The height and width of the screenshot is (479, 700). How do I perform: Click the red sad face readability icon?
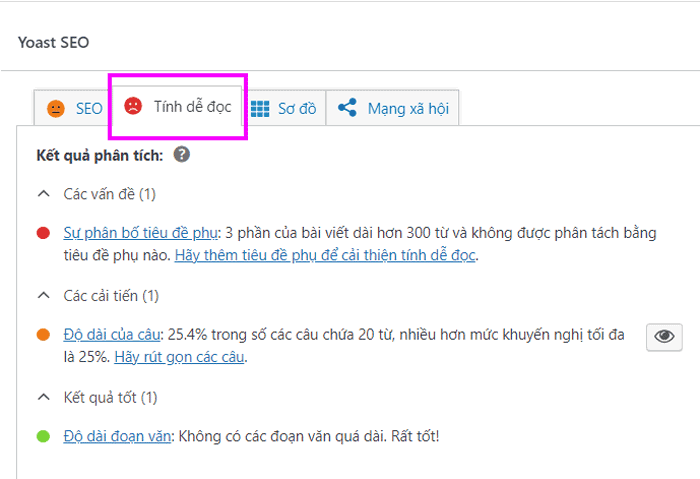click(133, 106)
